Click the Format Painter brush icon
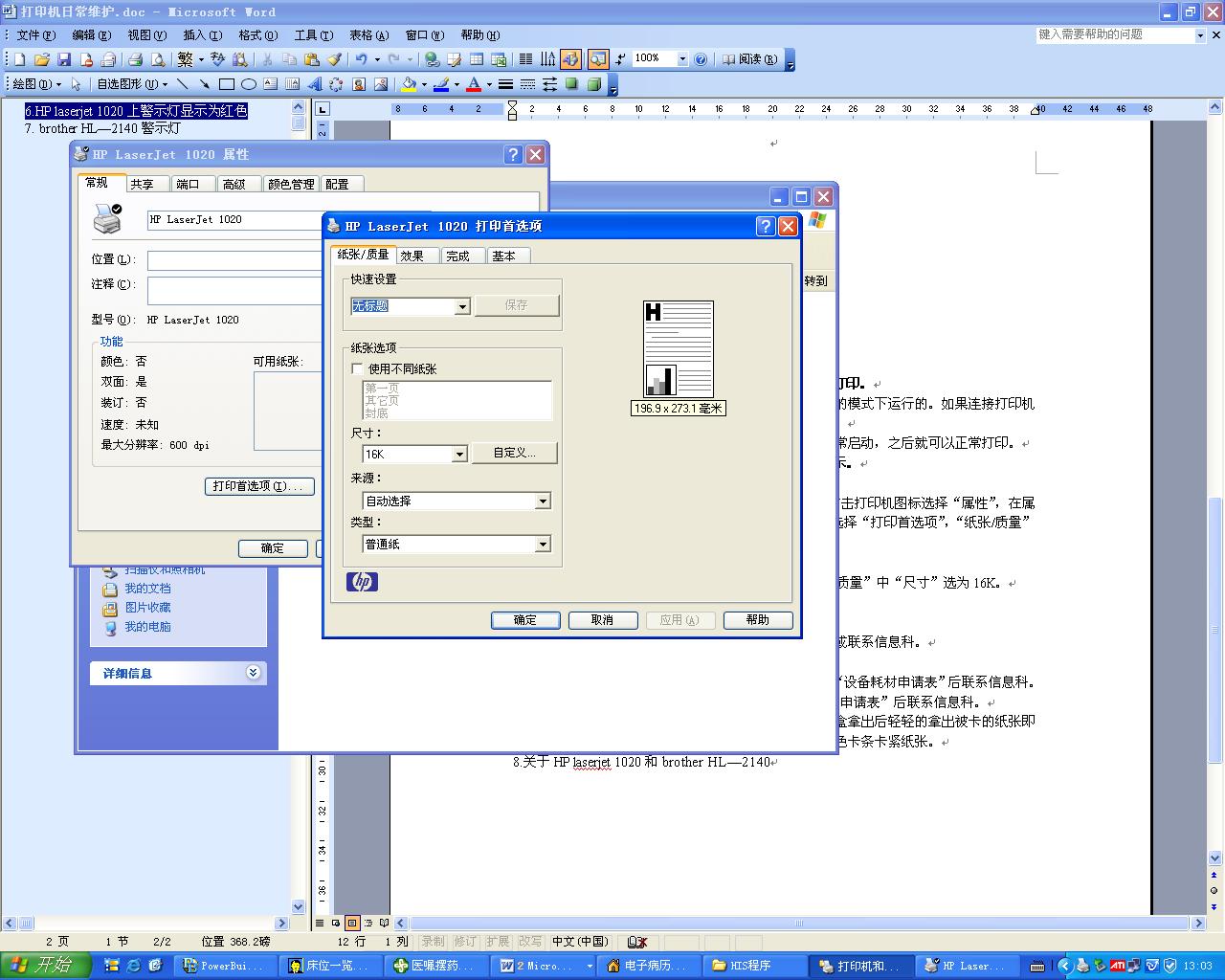The height and width of the screenshot is (980, 1225). coord(334,59)
